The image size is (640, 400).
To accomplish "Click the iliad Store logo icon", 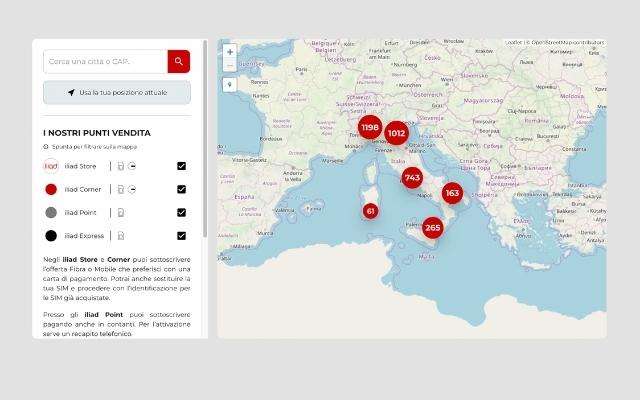I will 51,166.
